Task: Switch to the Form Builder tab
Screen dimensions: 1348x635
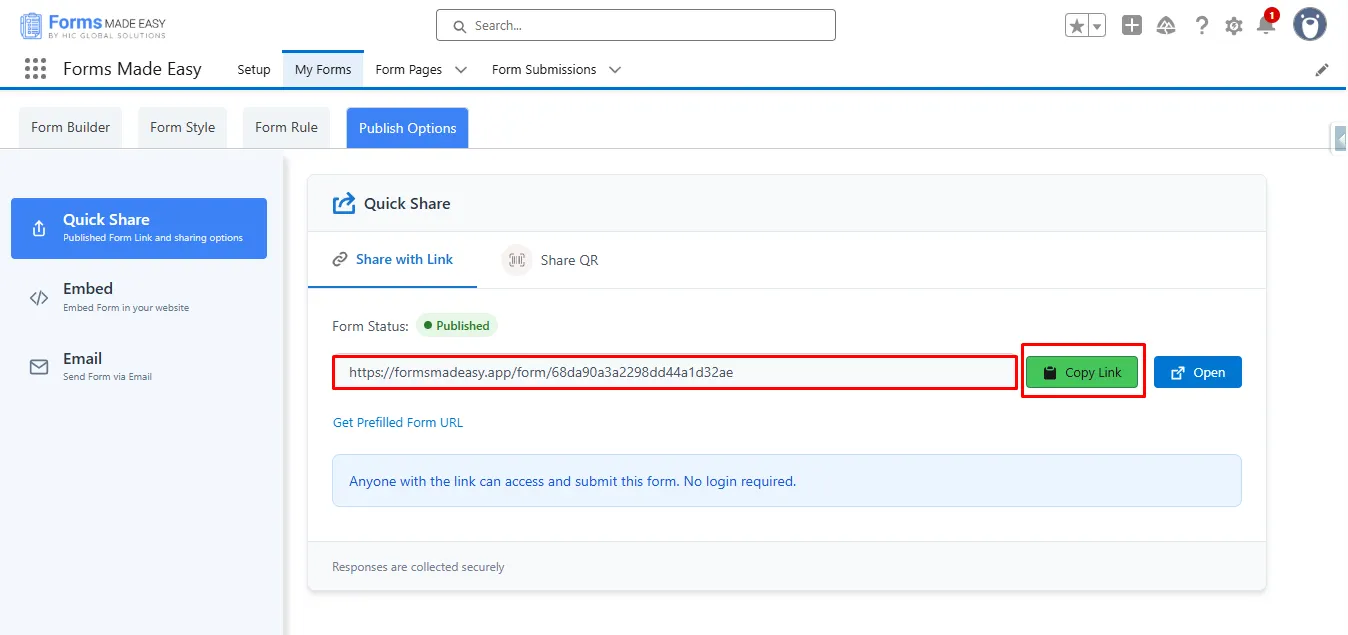Action: (x=70, y=127)
